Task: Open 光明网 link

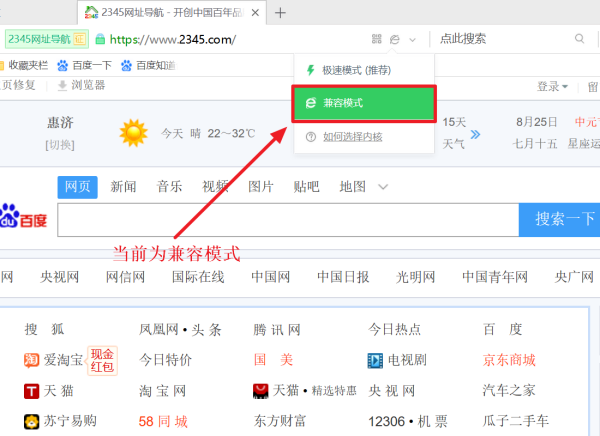Action: click(x=416, y=277)
